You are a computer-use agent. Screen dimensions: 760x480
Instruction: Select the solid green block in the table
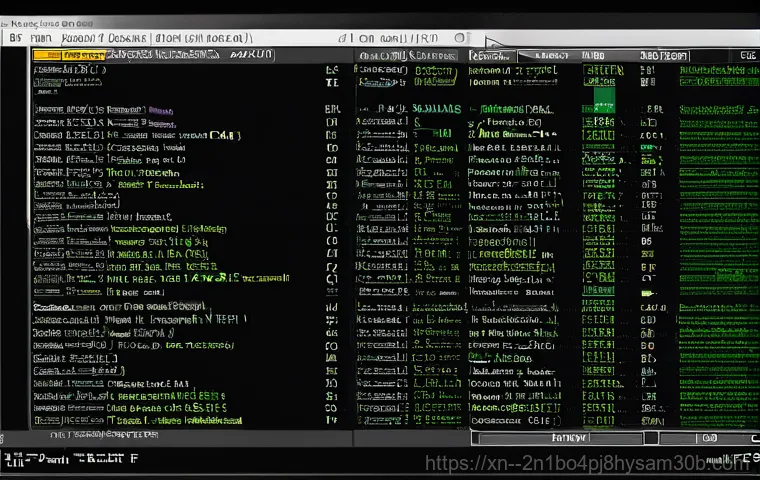pyautogui.click(x=604, y=97)
